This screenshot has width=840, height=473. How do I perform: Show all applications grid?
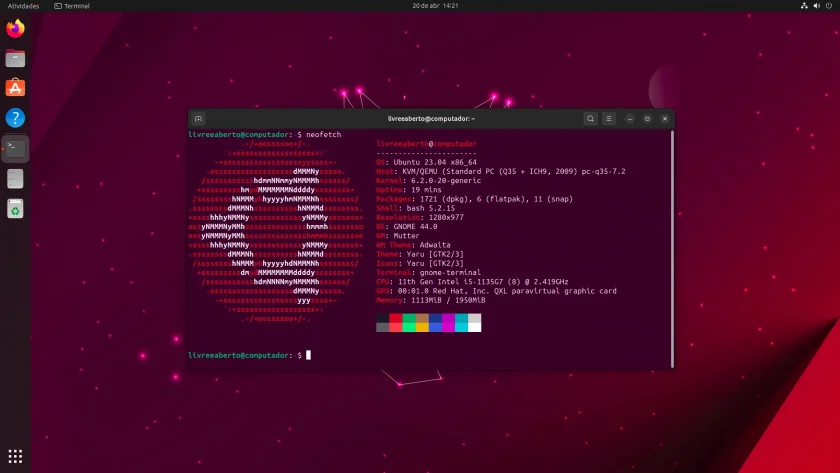[15, 456]
